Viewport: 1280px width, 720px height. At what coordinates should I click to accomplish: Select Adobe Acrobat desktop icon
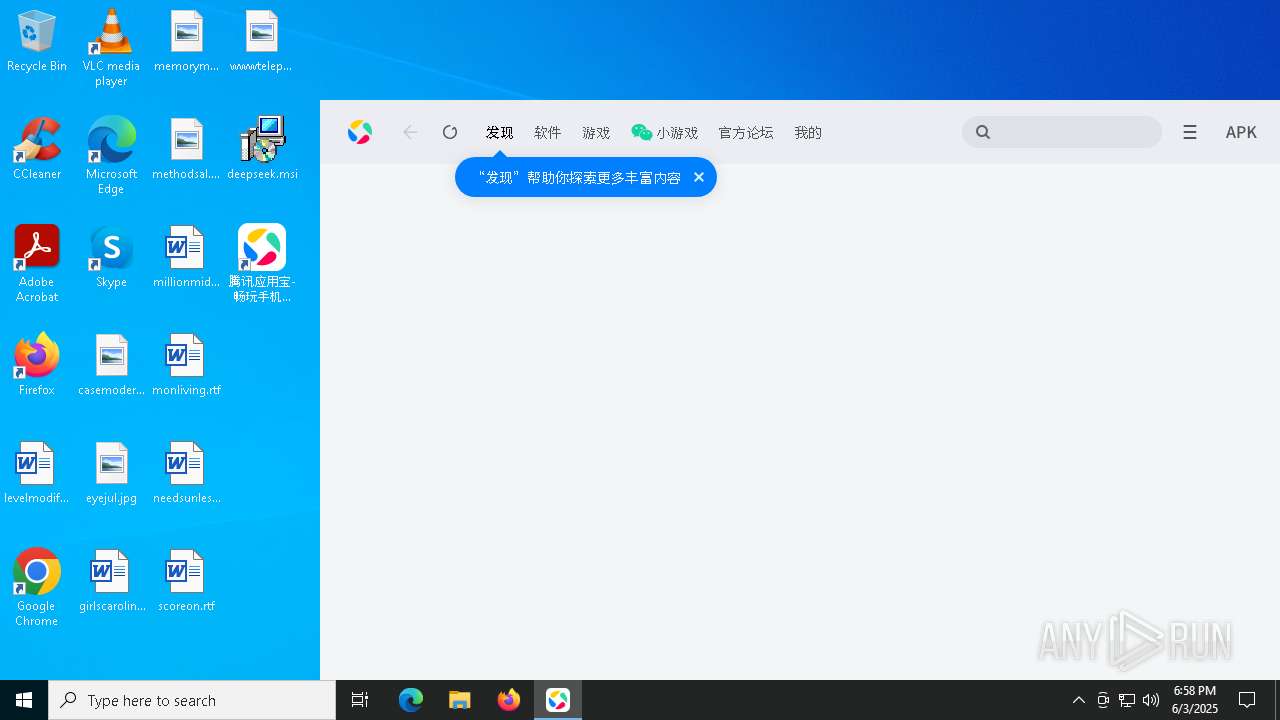(x=37, y=263)
